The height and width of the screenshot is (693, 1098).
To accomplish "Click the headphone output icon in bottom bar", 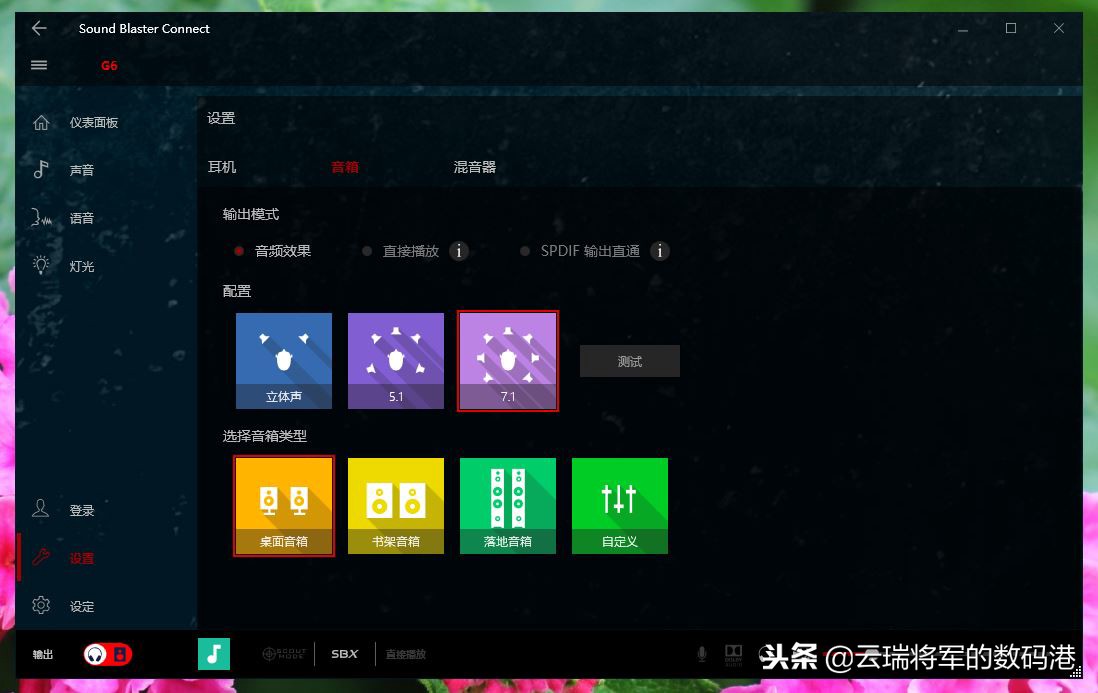I will click(97, 653).
